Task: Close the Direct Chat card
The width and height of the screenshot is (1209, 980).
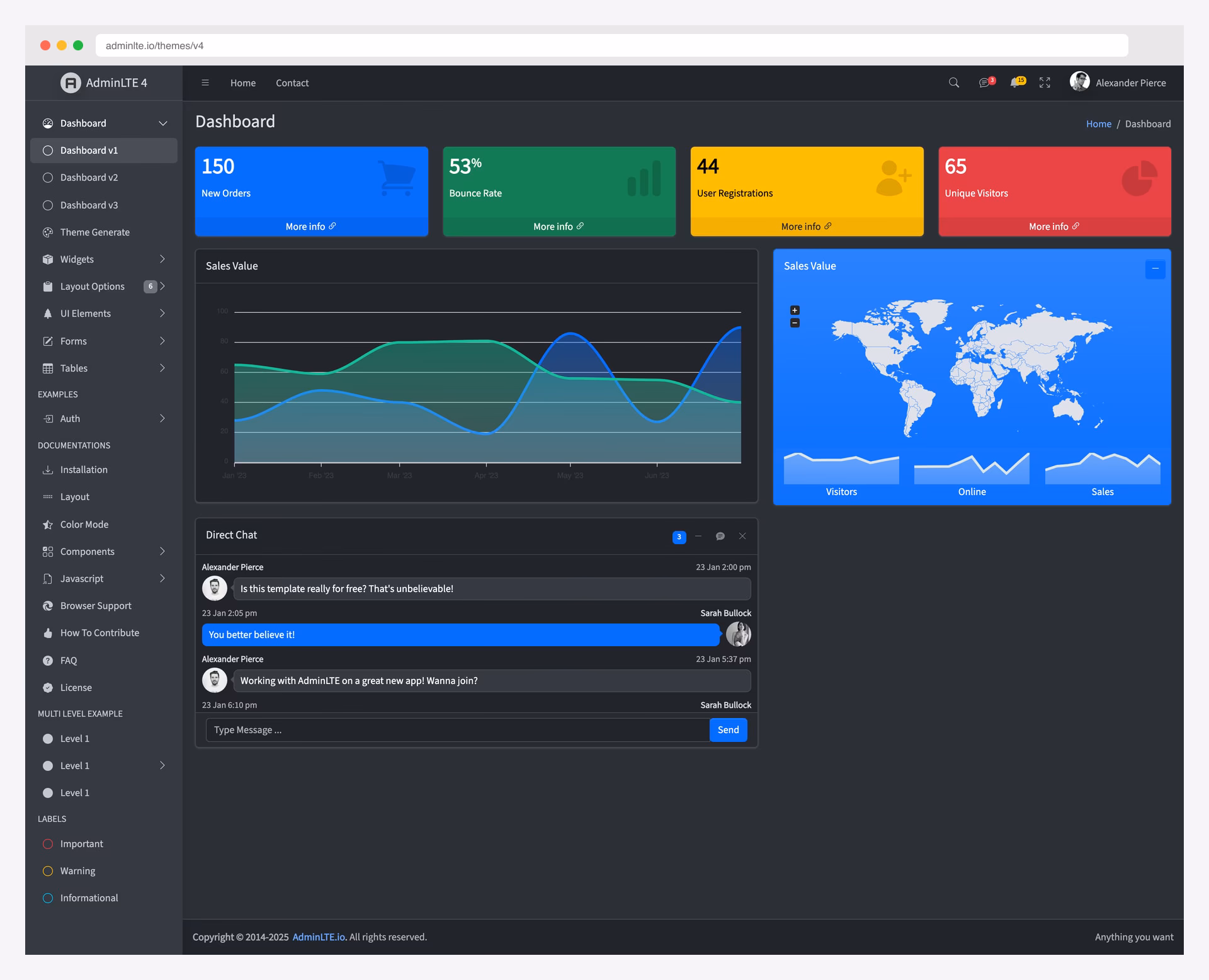Action: (742, 537)
